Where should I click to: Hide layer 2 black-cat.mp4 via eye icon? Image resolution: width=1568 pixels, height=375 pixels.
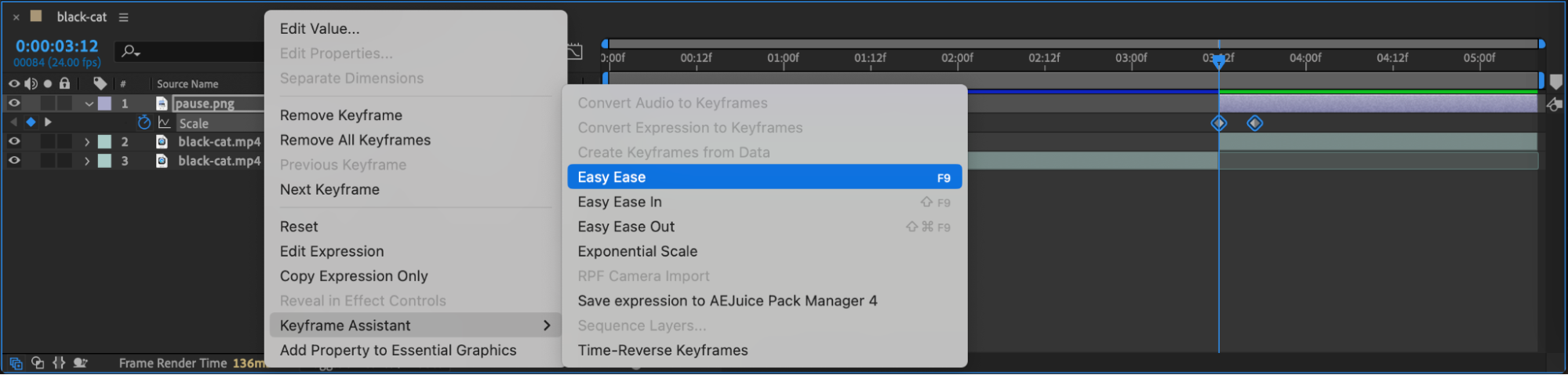click(x=14, y=142)
